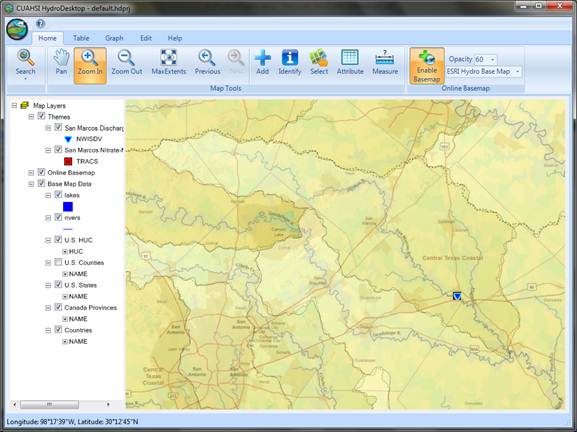Screen dimensions: 577x432
Task: Click the TRACS red color swatch
Action: click(x=68, y=161)
